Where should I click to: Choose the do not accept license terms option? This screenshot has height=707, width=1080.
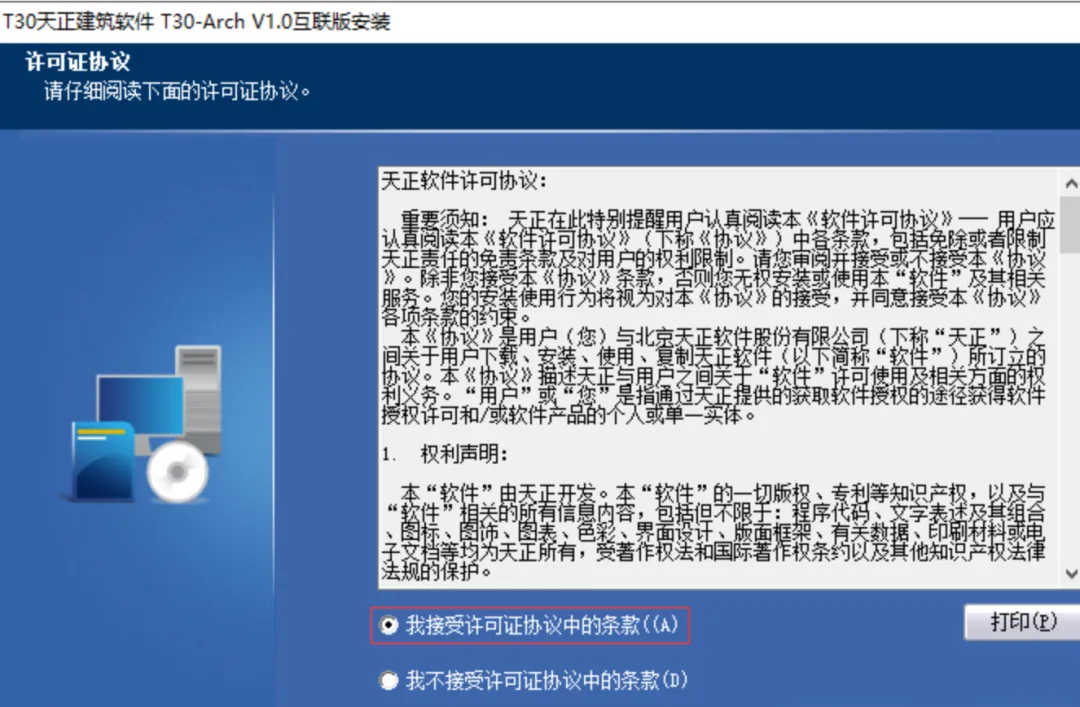click(389, 681)
